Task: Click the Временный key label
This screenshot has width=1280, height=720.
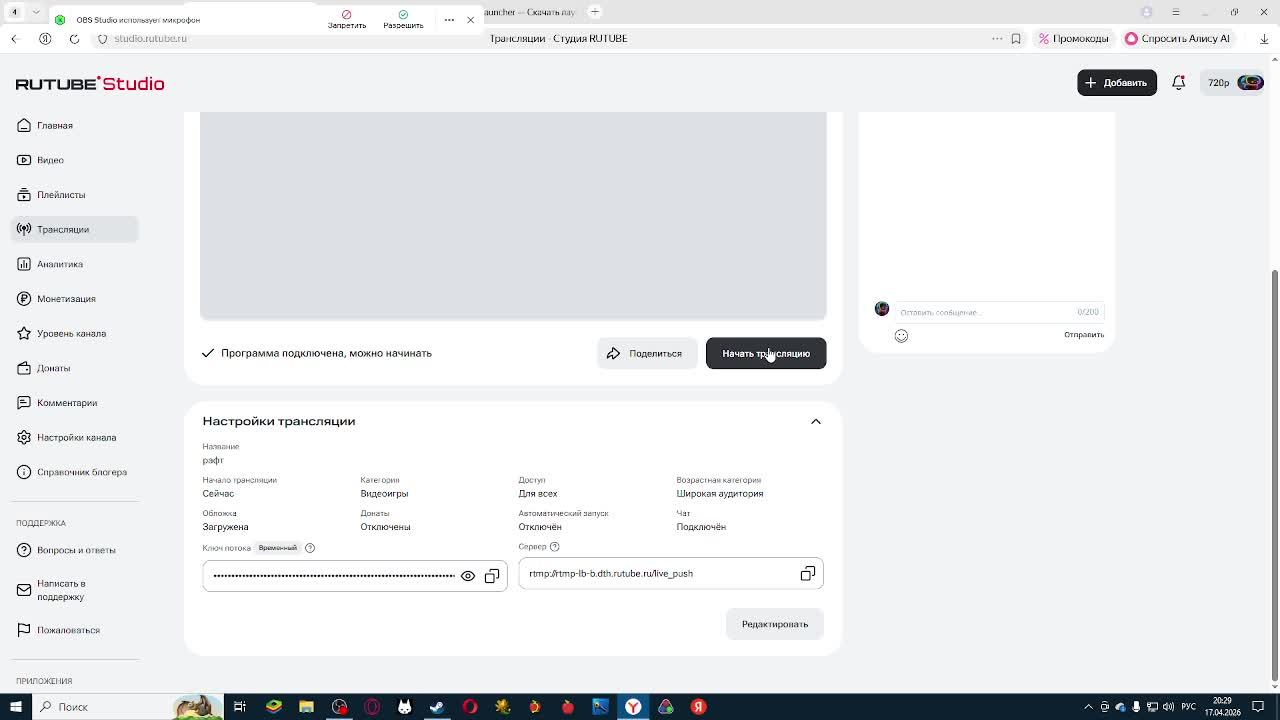Action: click(x=278, y=548)
